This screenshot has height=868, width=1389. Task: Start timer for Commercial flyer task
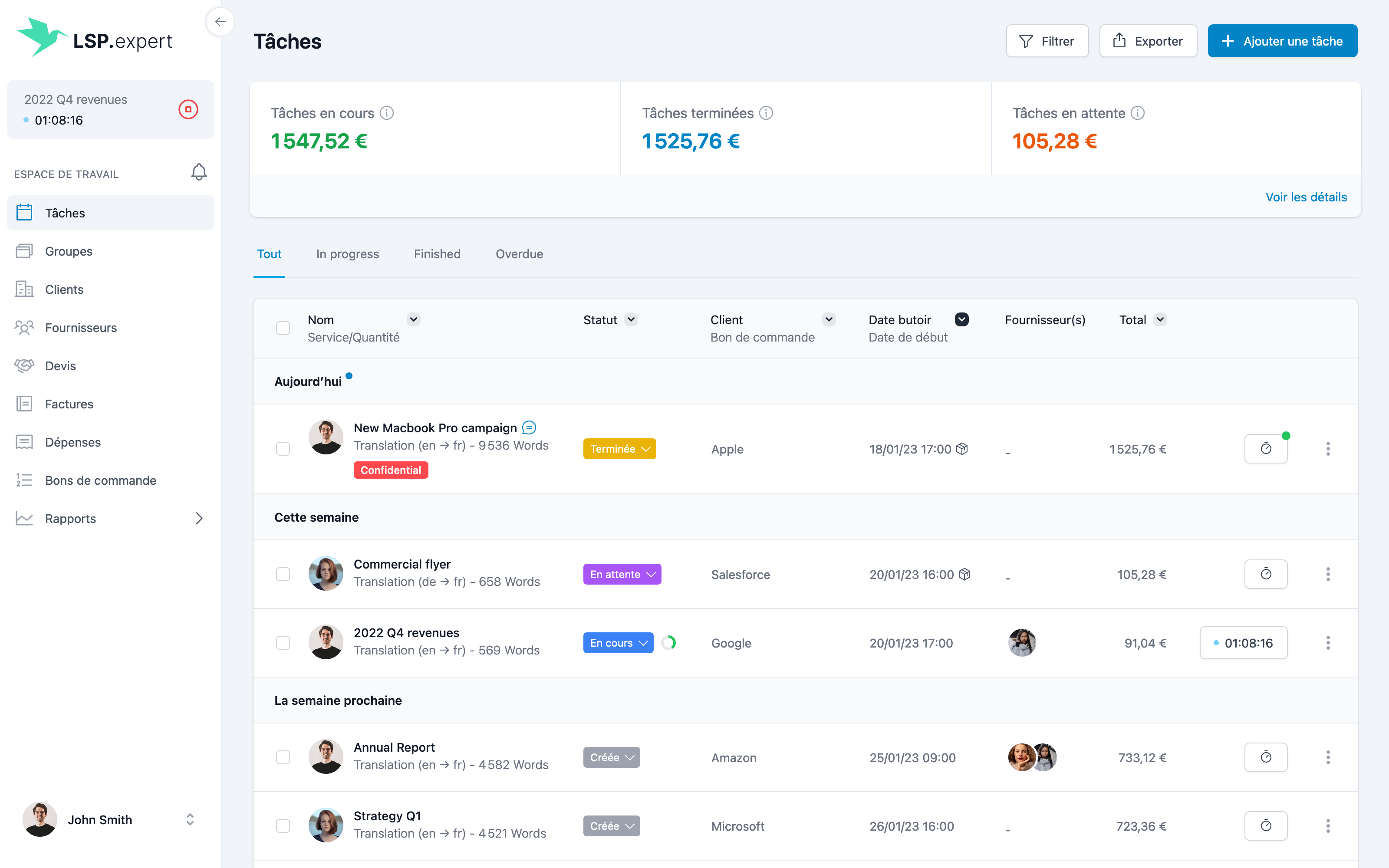1266,574
